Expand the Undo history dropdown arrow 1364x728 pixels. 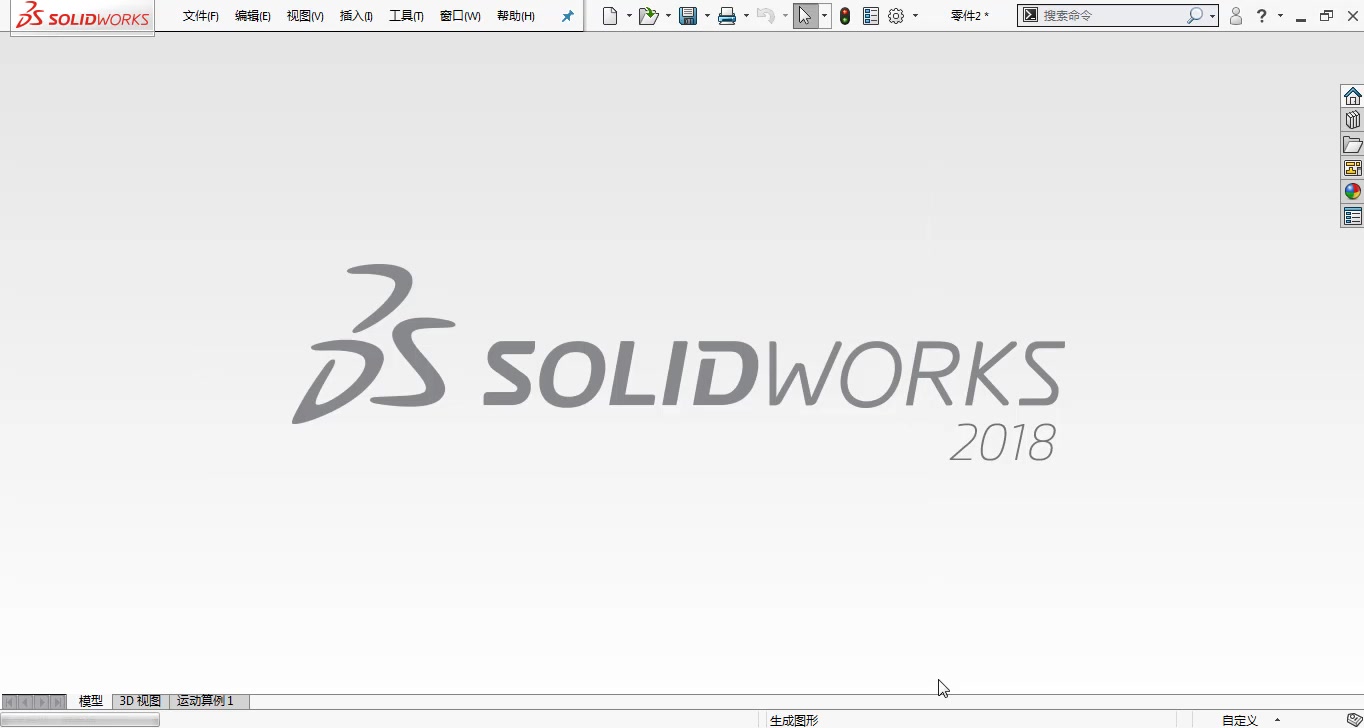[x=785, y=16]
